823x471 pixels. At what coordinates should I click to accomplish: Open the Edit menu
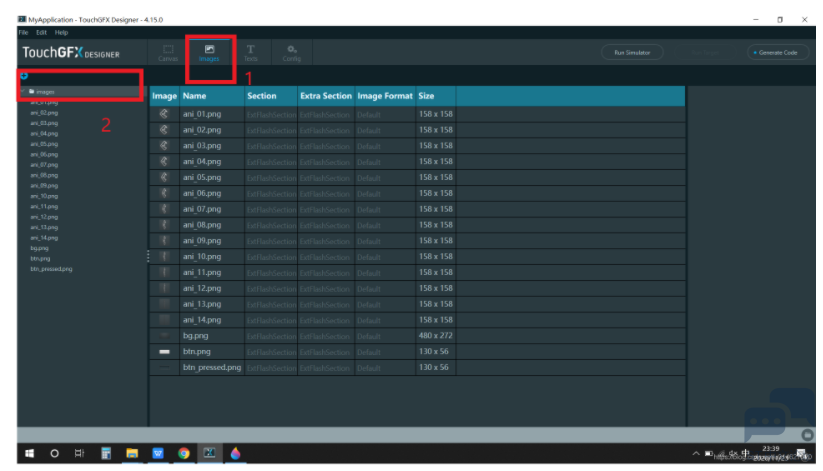(41, 33)
